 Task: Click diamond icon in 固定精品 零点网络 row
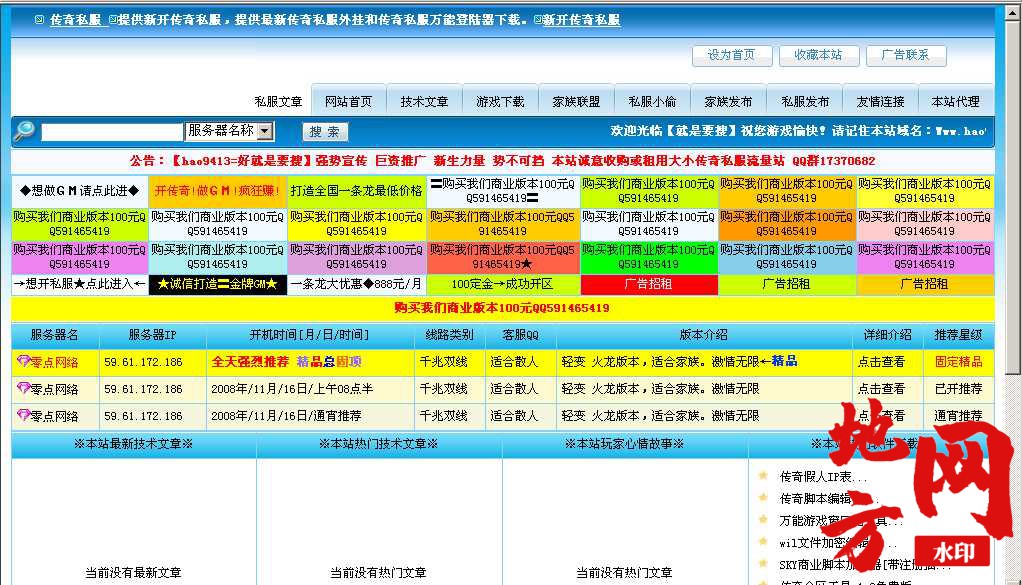tap(23, 361)
